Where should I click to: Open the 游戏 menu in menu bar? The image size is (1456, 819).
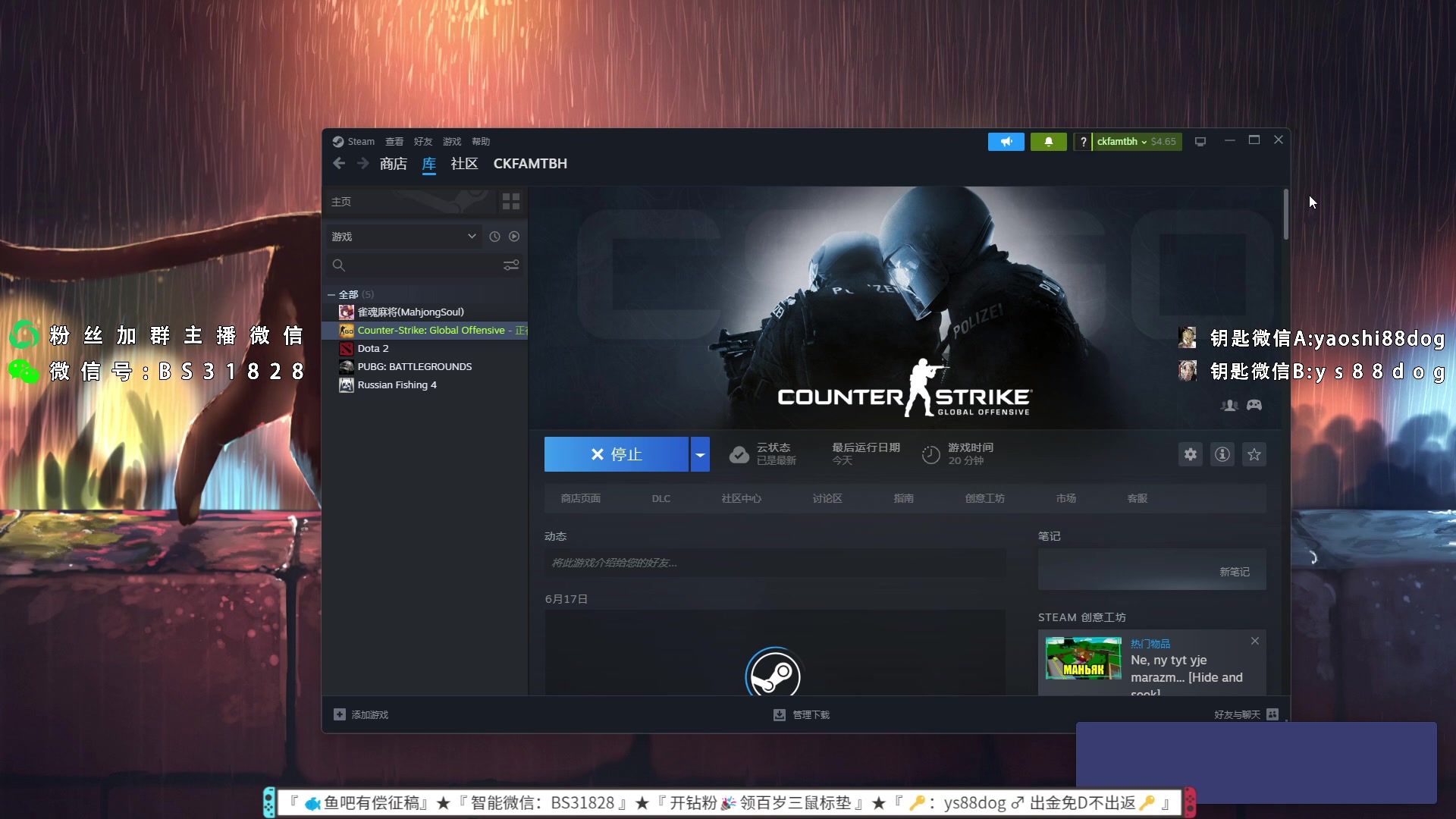(452, 142)
